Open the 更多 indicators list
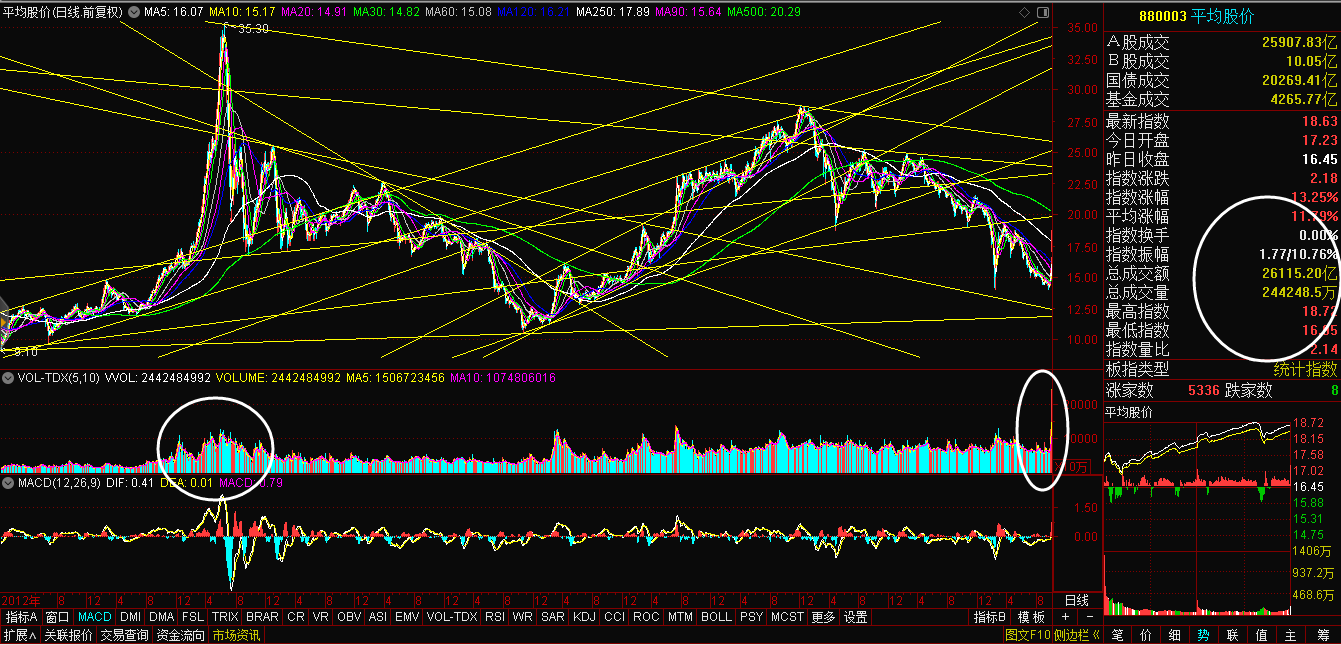The width and height of the screenshot is (1341, 645). [x=822, y=617]
